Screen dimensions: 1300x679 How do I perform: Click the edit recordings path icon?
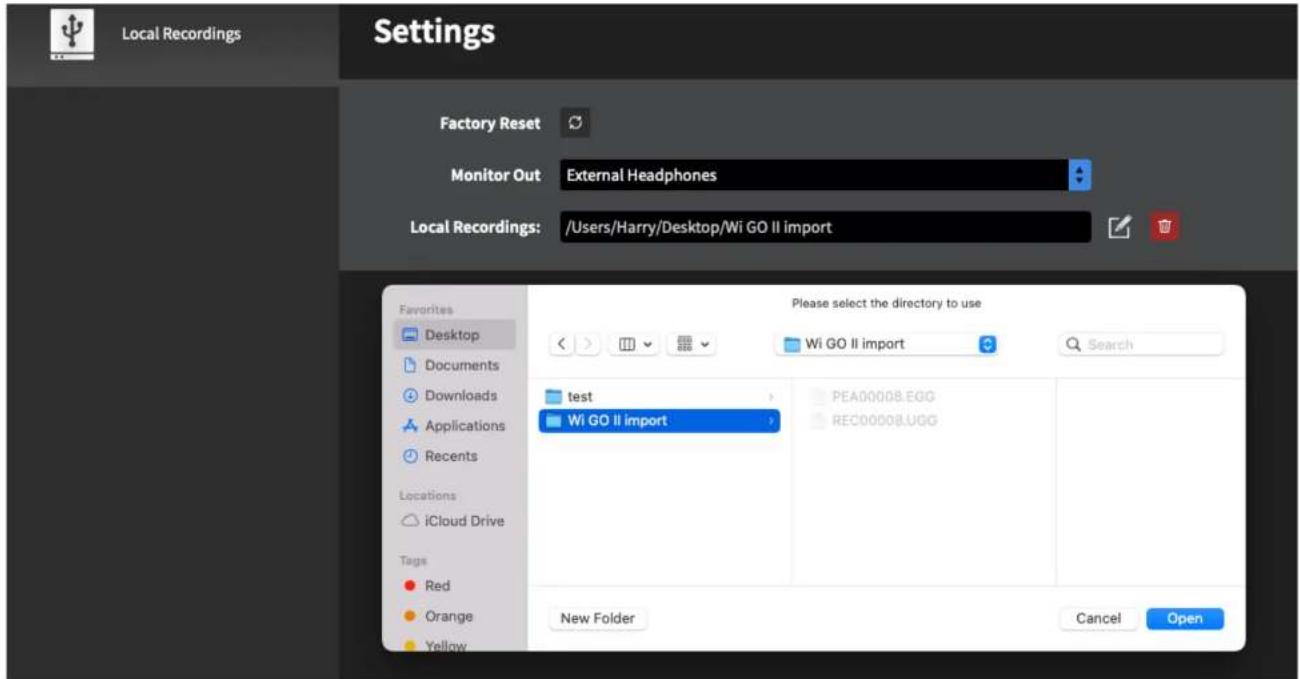(x=1119, y=227)
